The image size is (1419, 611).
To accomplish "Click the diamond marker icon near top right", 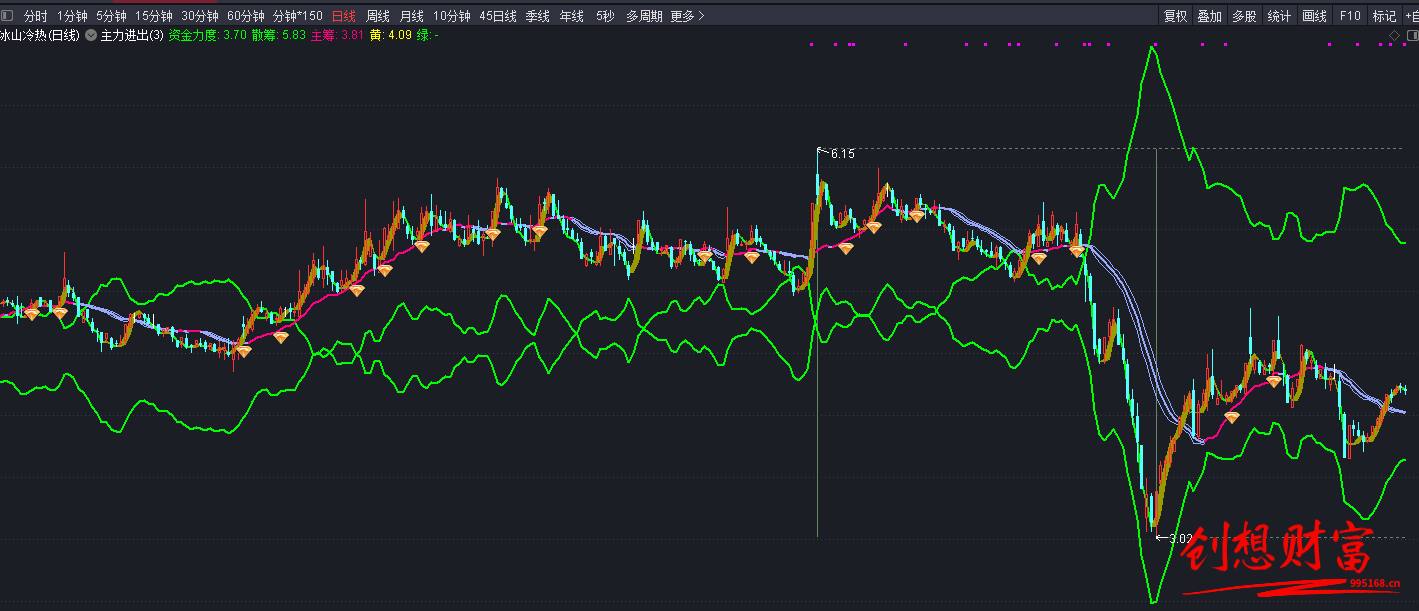I will click(x=1395, y=35).
